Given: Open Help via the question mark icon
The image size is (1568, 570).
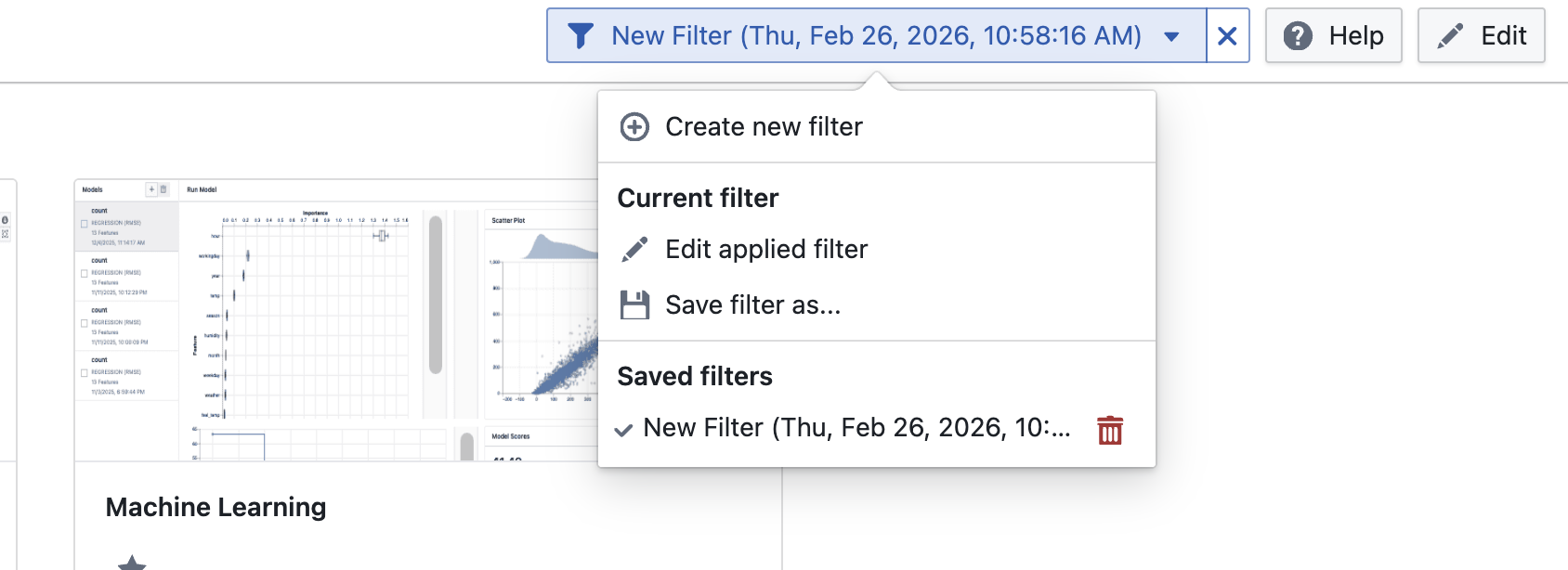Looking at the screenshot, I should [1298, 36].
